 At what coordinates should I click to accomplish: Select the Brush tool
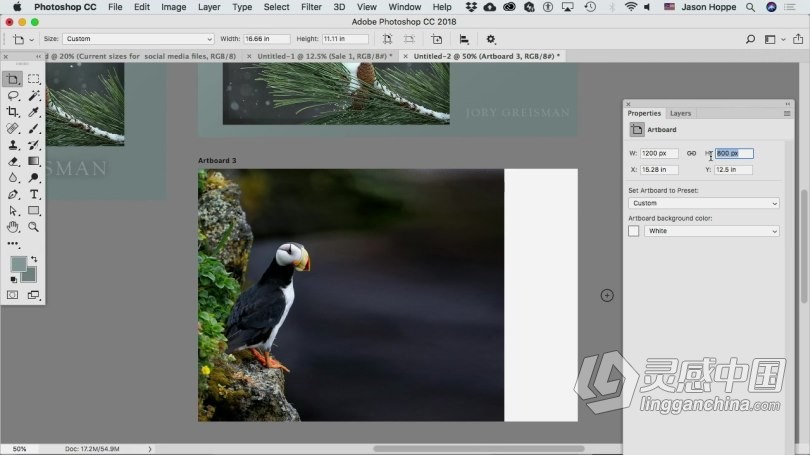coord(34,129)
